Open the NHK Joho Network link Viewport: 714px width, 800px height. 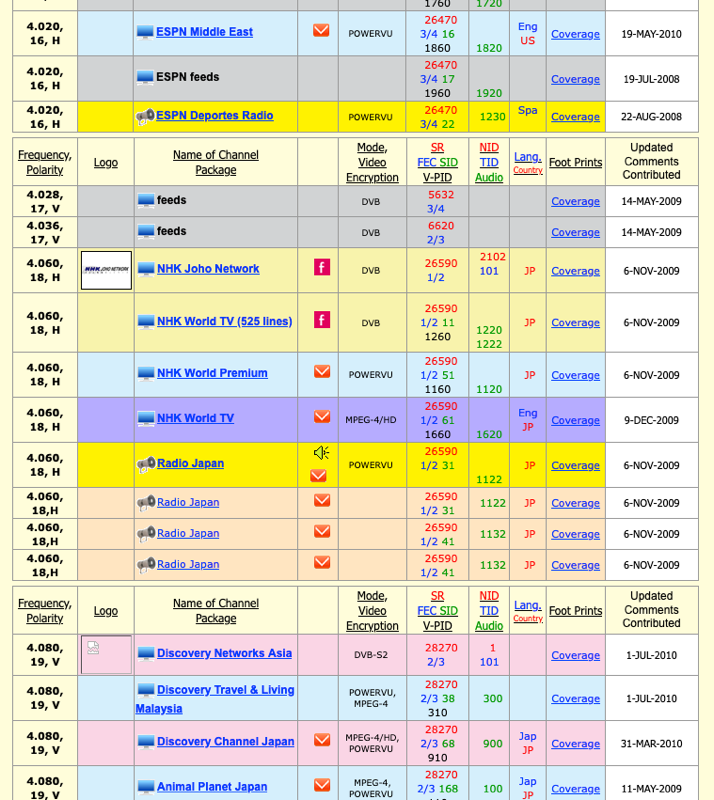click(x=208, y=269)
